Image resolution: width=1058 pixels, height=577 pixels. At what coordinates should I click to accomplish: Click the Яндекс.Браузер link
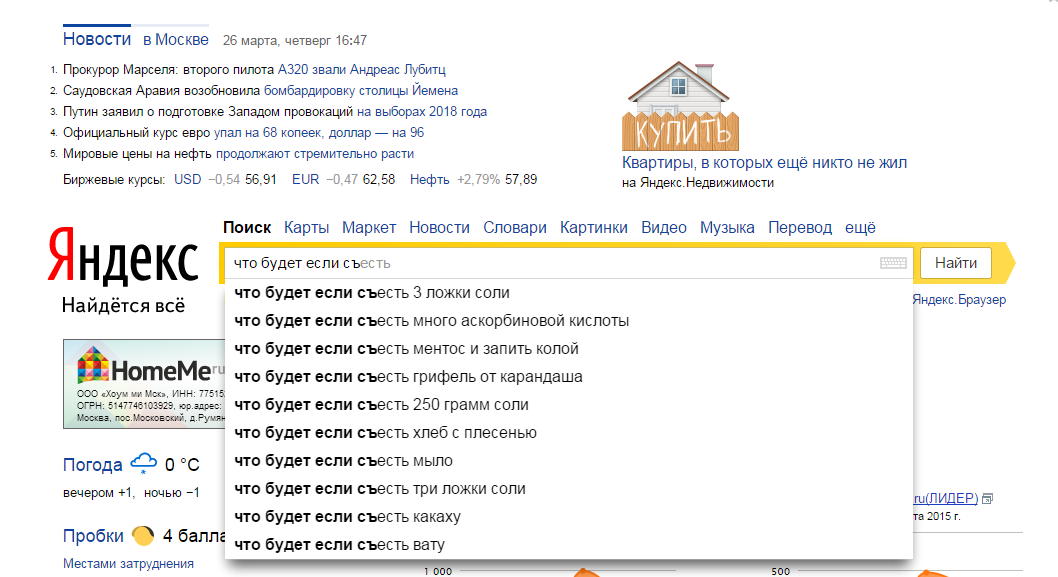(x=959, y=300)
